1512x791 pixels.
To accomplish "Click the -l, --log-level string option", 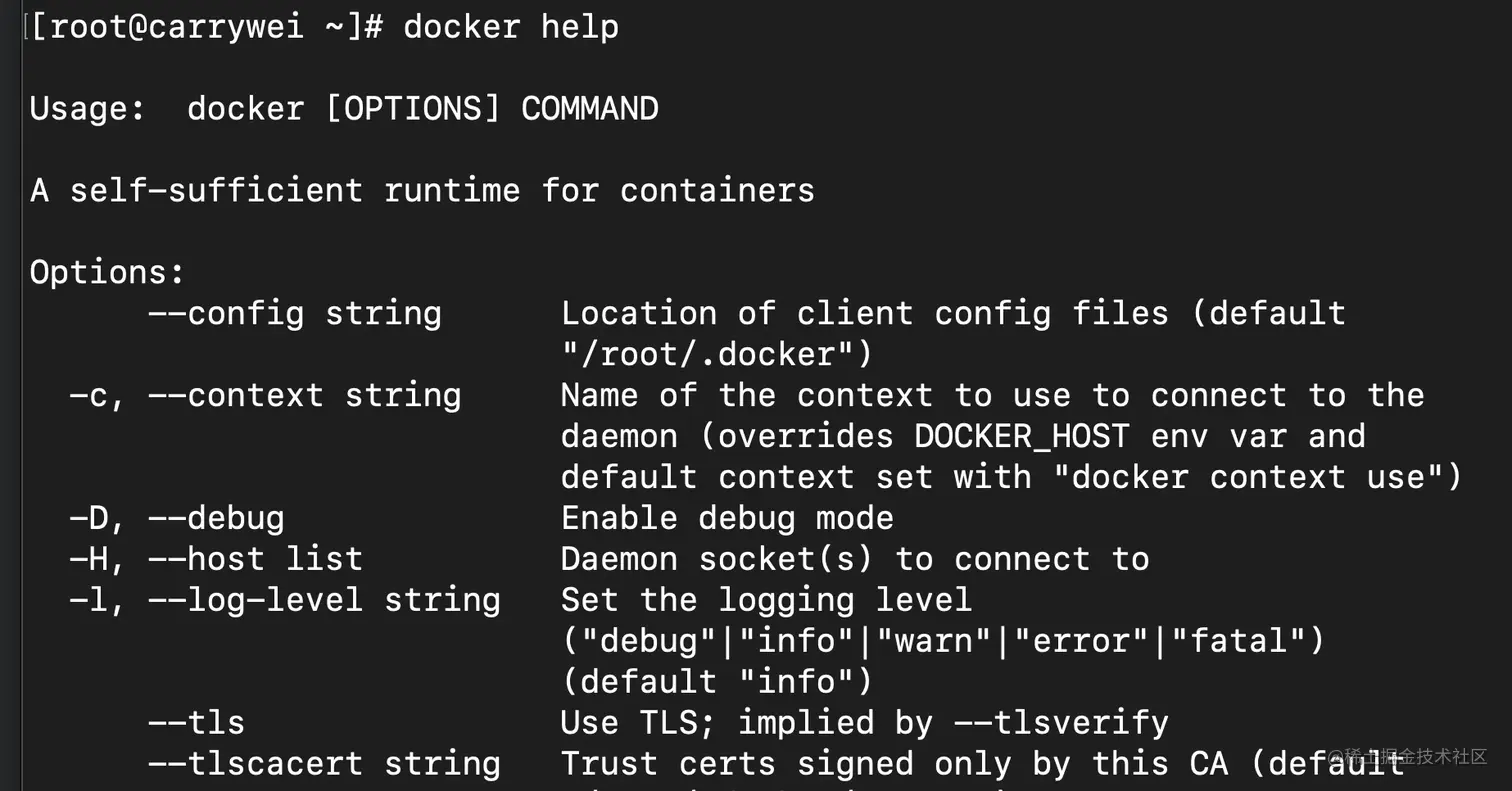I will tap(285, 600).
